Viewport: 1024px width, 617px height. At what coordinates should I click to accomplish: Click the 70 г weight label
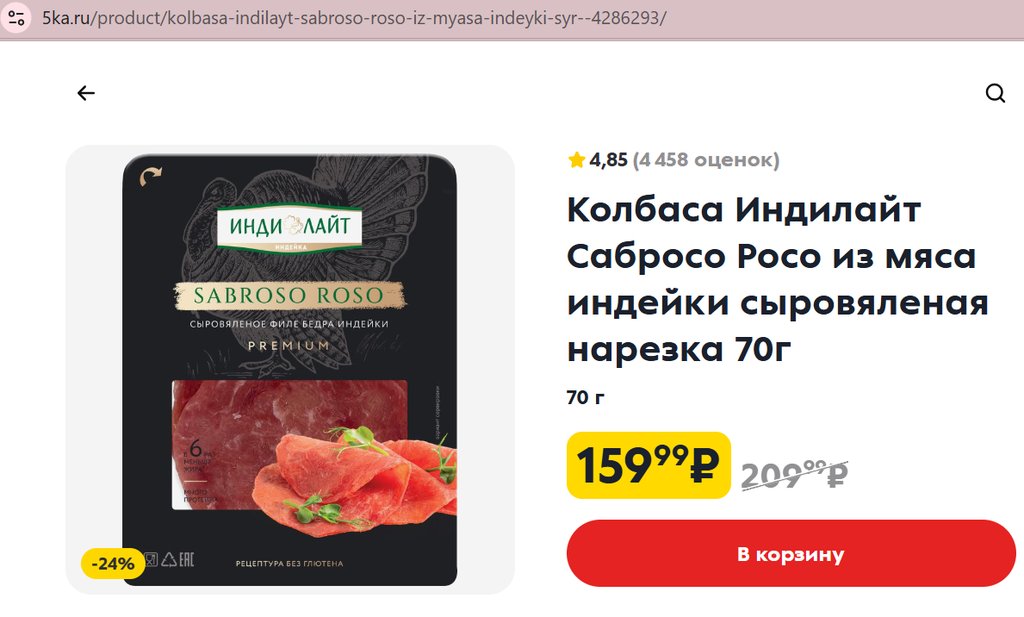tap(586, 397)
